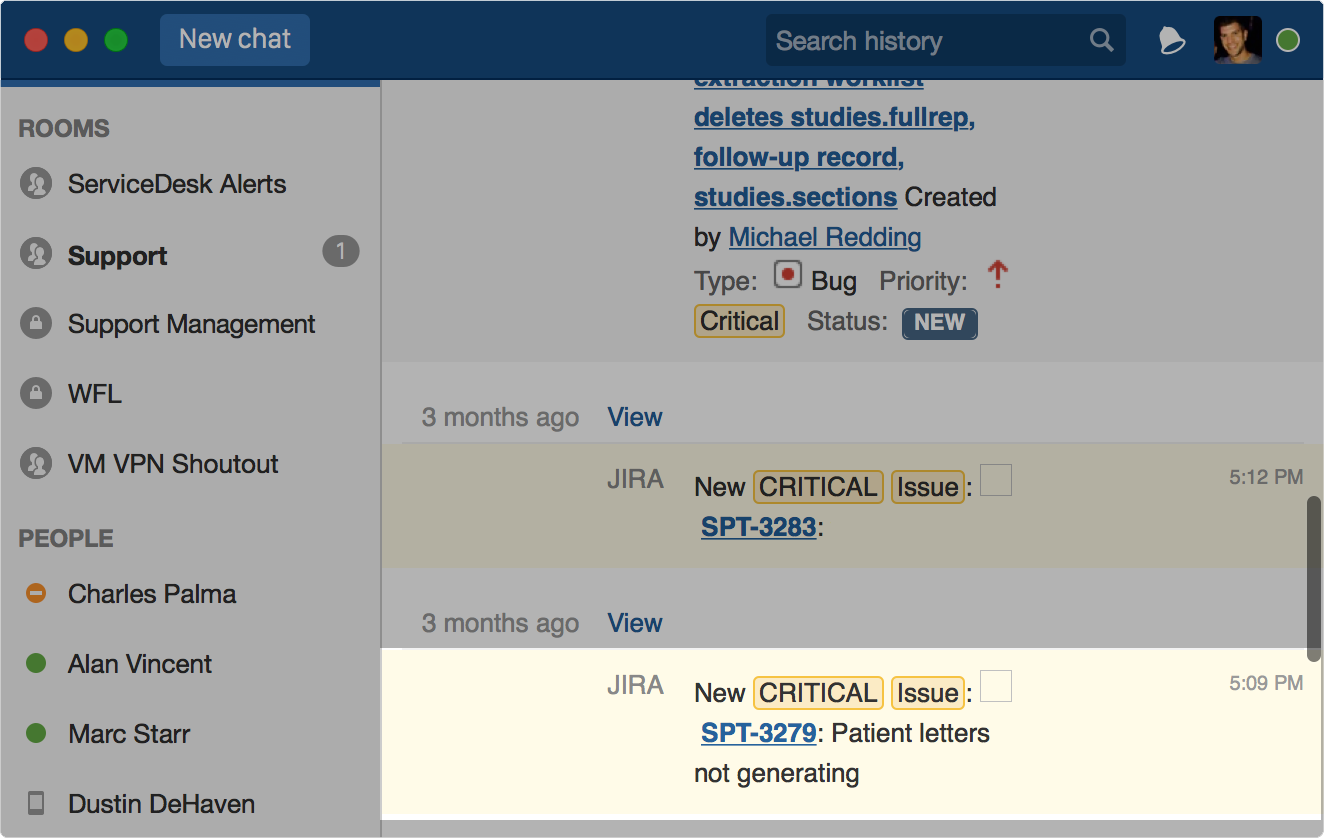Click the notifications bell icon
This screenshot has width=1324, height=838.
[x=1171, y=40]
